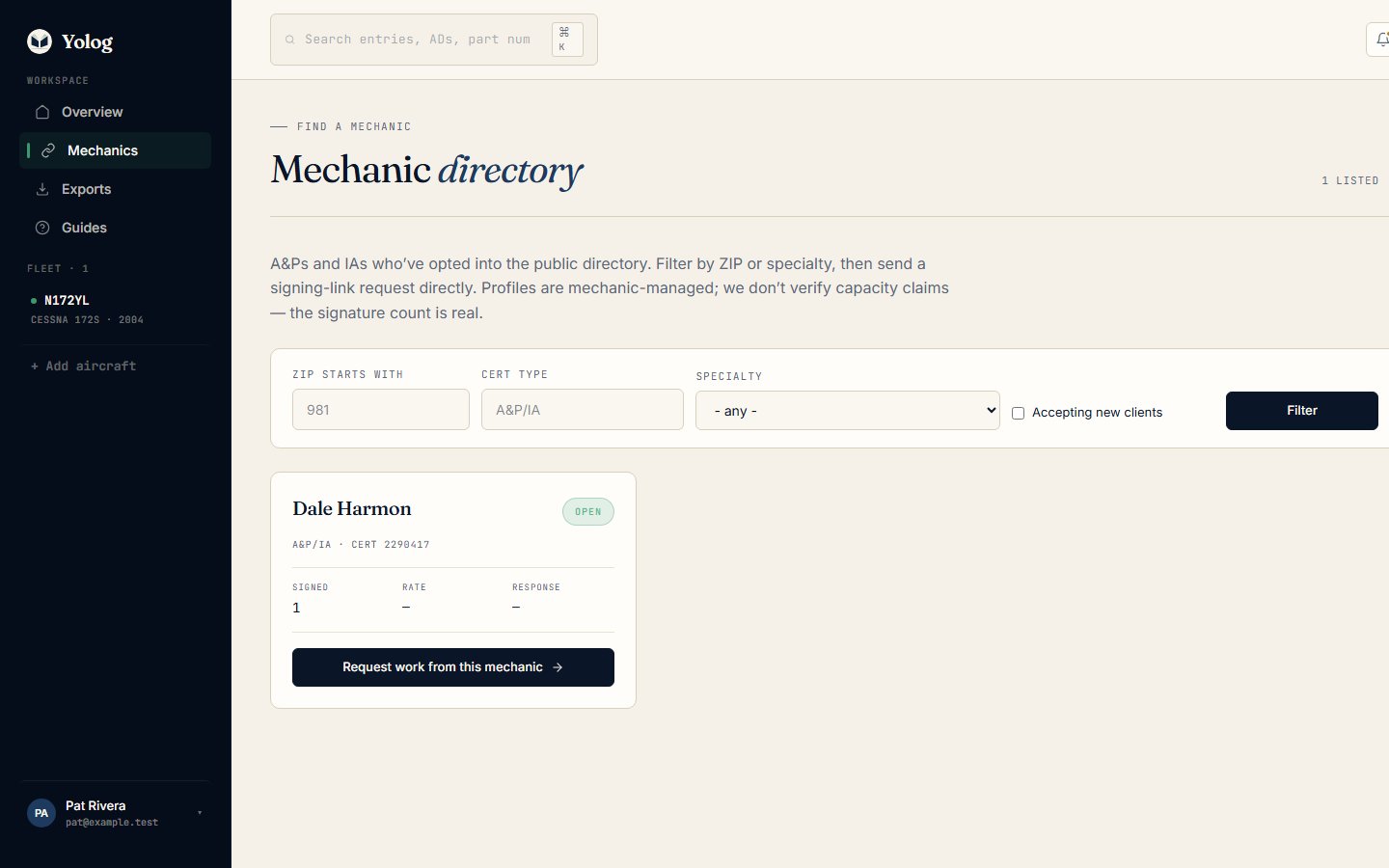Click the Overview home icon
The width and height of the screenshot is (1389, 868).
click(42, 112)
